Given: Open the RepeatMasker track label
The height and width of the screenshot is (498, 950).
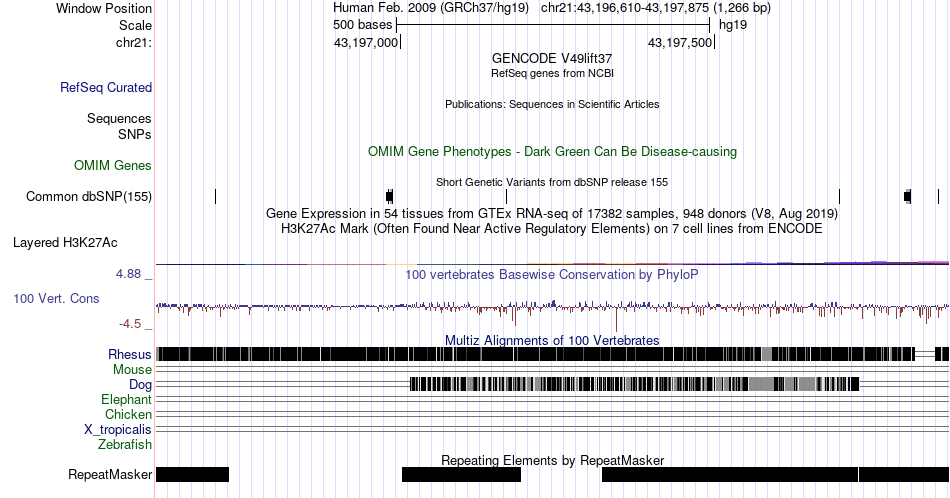Looking at the screenshot, I should pos(110,474).
